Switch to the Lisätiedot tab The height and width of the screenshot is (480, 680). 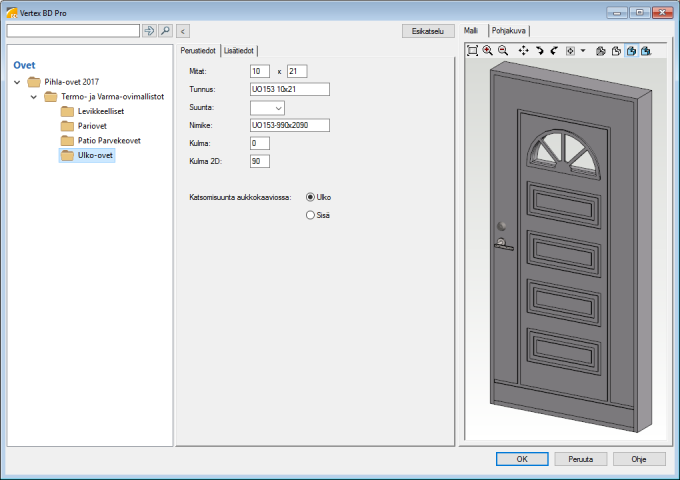click(239, 50)
